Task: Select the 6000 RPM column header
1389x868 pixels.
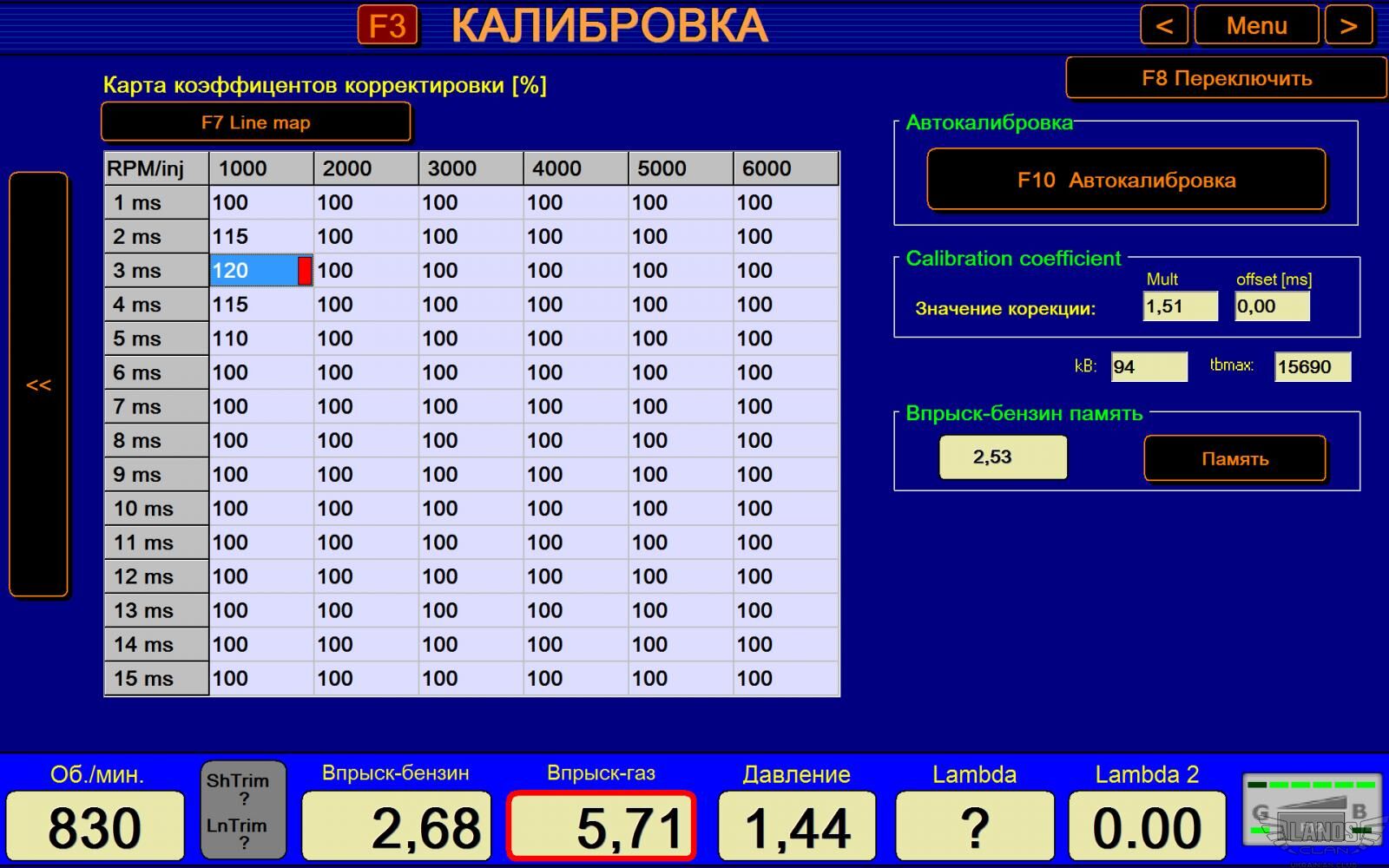Action: (x=785, y=168)
